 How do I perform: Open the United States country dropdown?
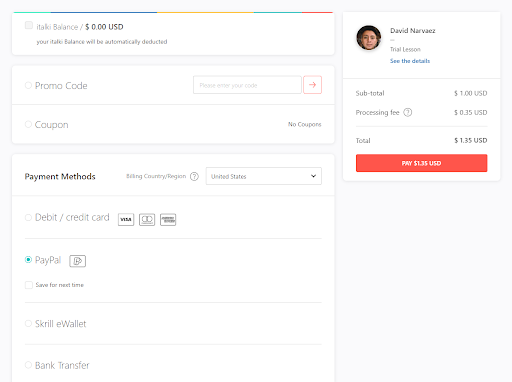click(x=264, y=176)
